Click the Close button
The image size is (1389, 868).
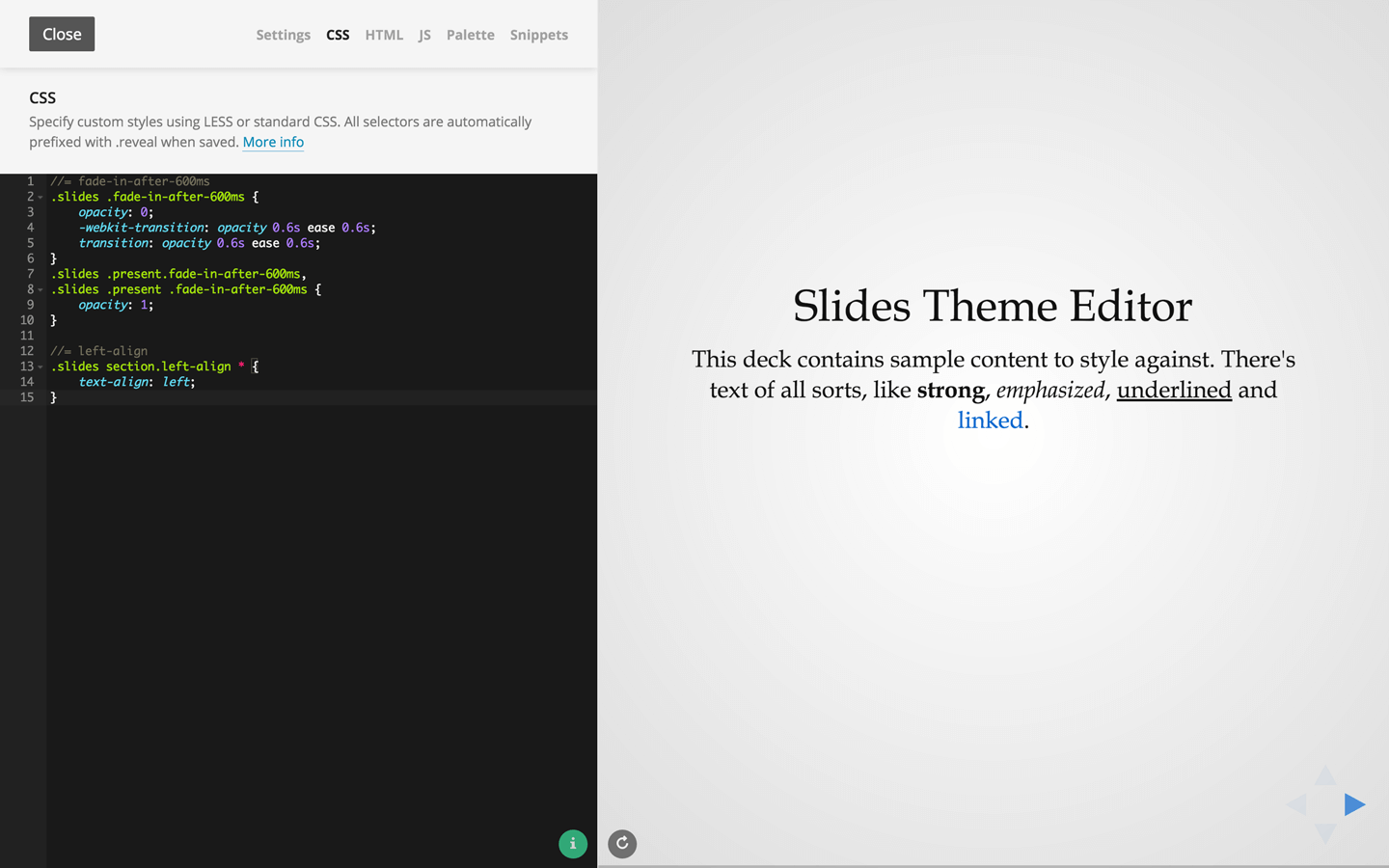coord(62,34)
